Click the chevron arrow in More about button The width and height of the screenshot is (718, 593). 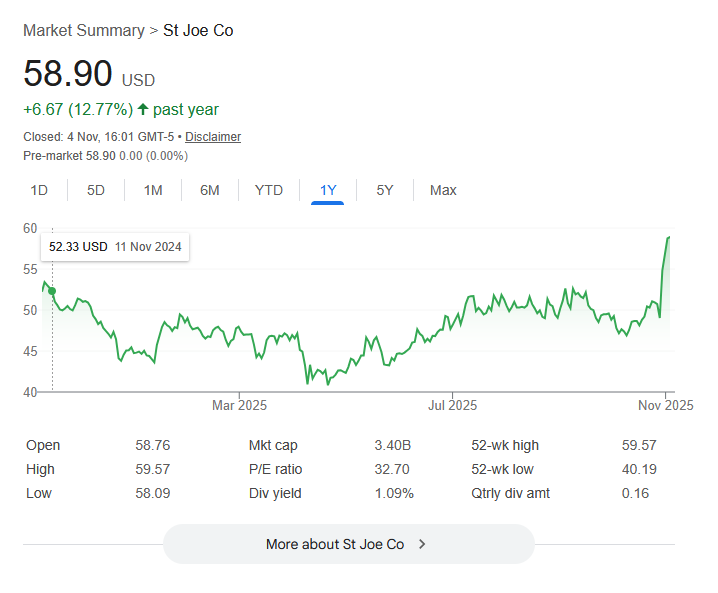coord(422,544)
